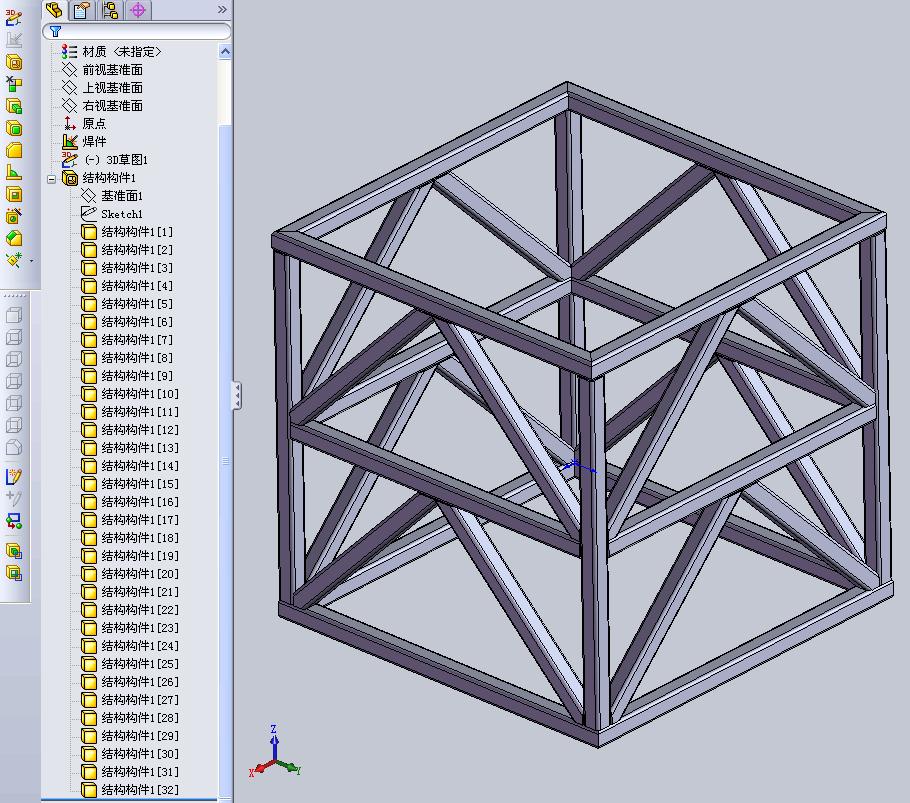Click the XYZ orientation triad
This screenshot has height=803, width=910.
[x=275, y=753]
